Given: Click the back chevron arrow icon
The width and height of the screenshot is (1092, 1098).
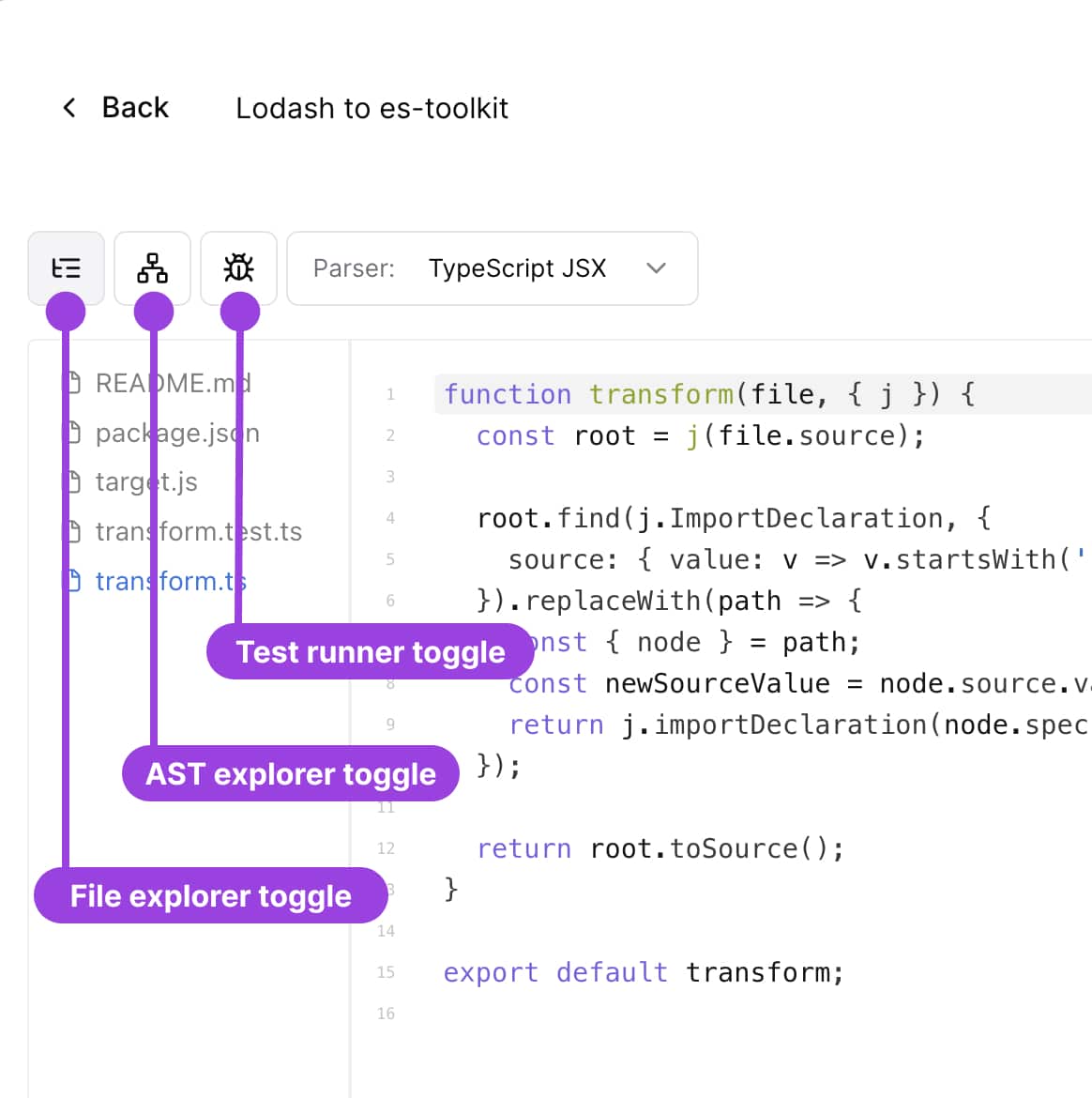Looking at the screenshot, I should [69, 108].
